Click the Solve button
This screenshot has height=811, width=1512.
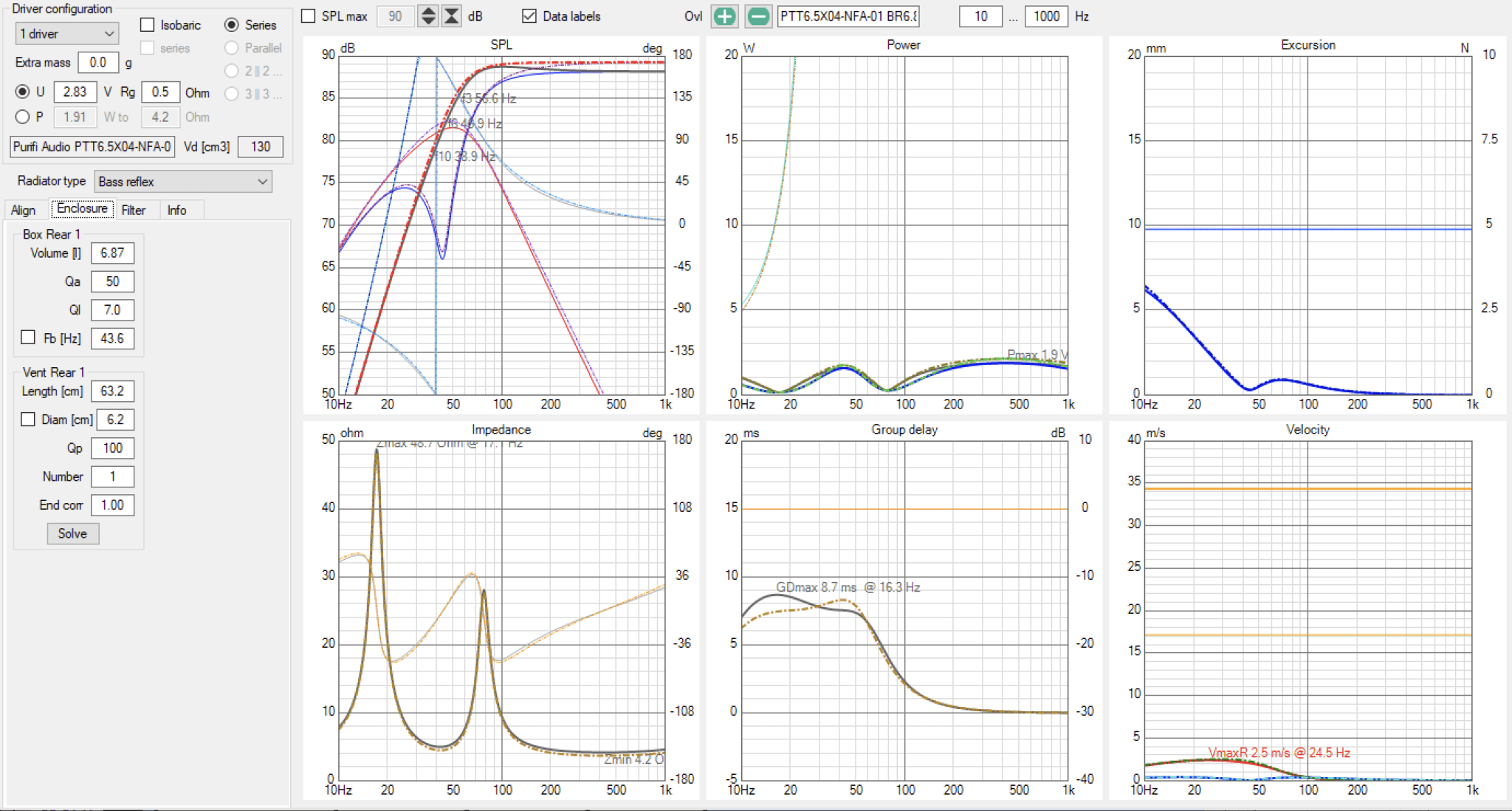(x=72, y=534)
